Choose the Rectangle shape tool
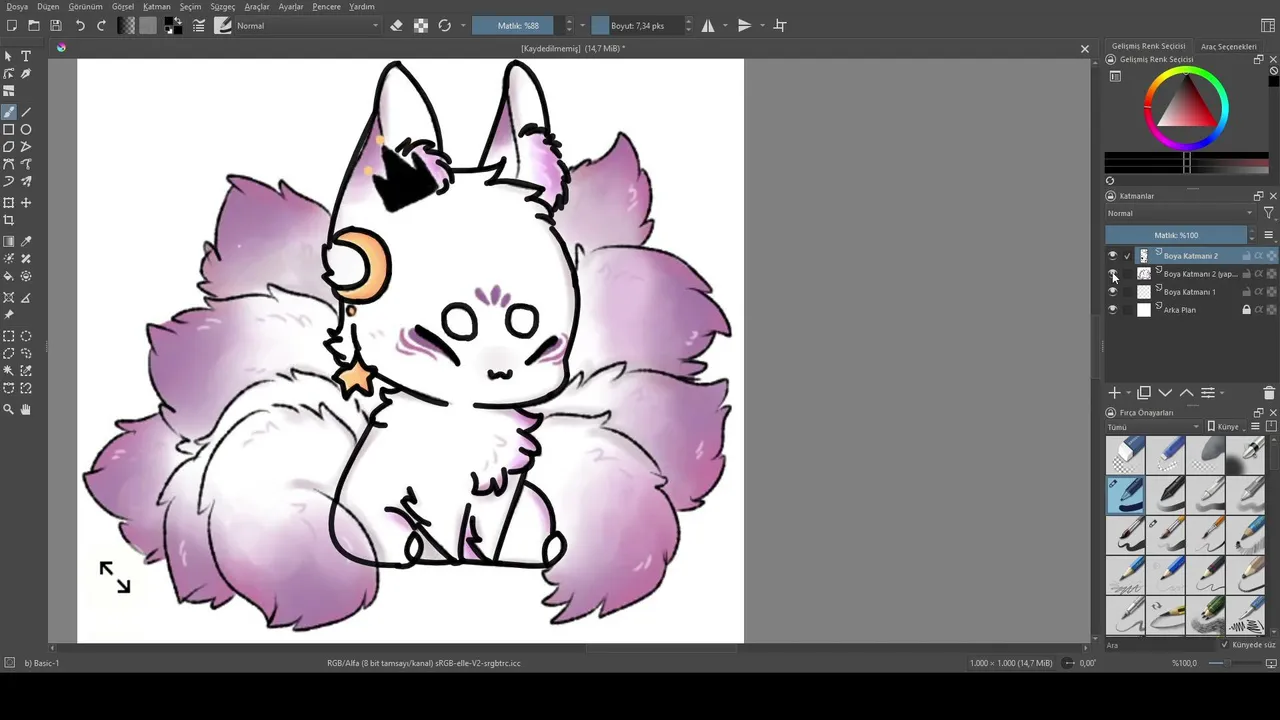1280x720 pixels. 9,129
